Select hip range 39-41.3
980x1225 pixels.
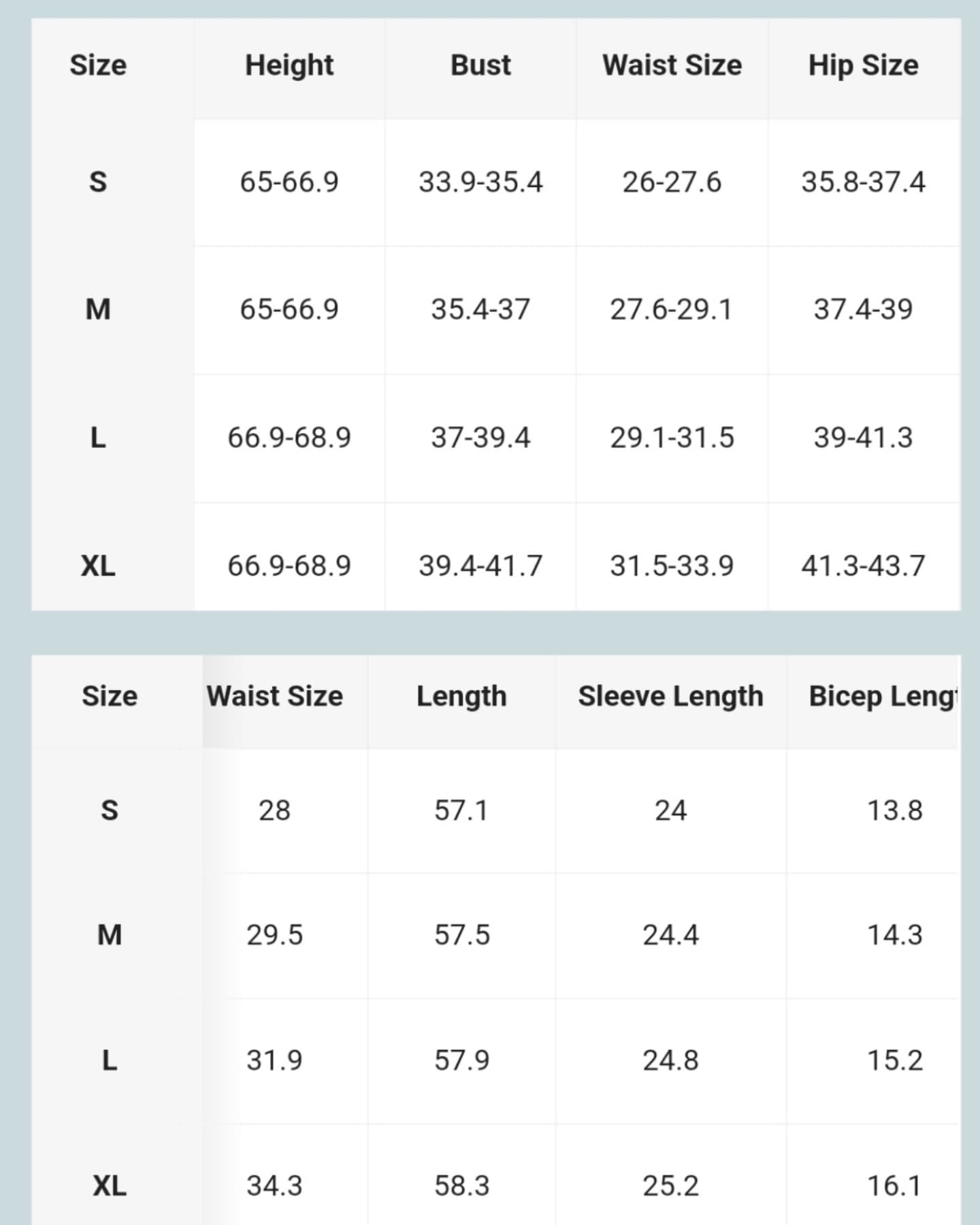coord(863,438)
